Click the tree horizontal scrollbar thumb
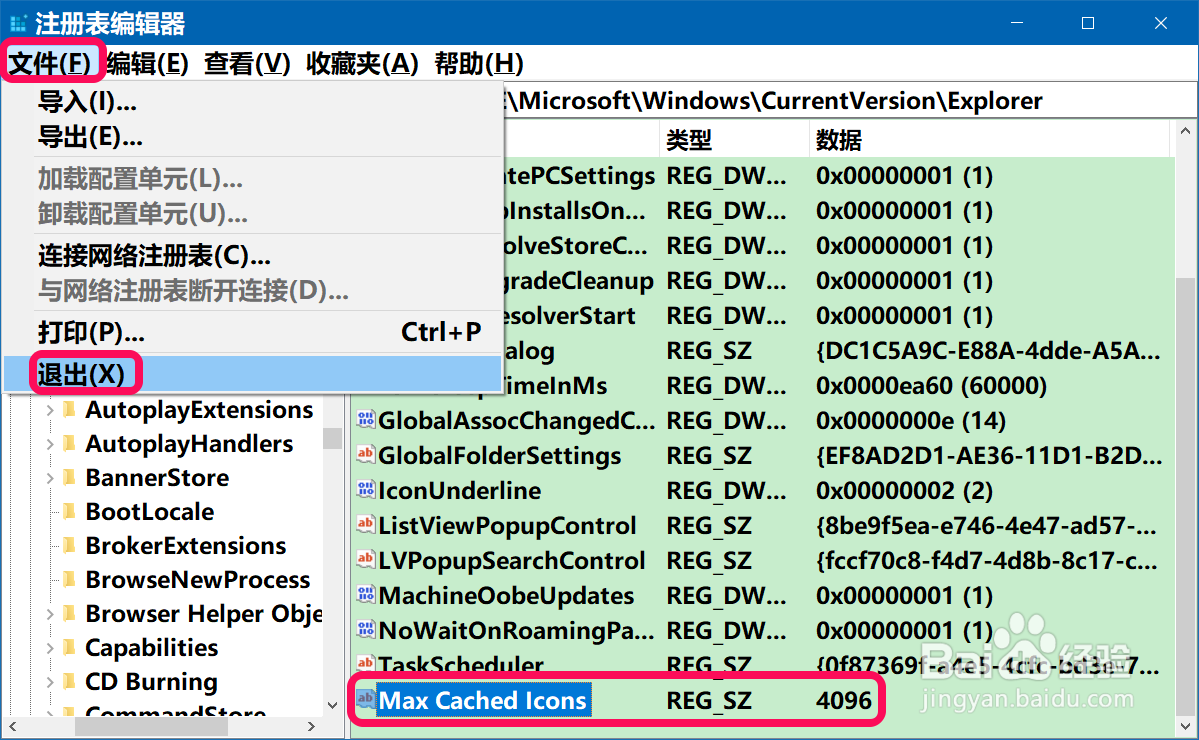 [x=151, y=726]
